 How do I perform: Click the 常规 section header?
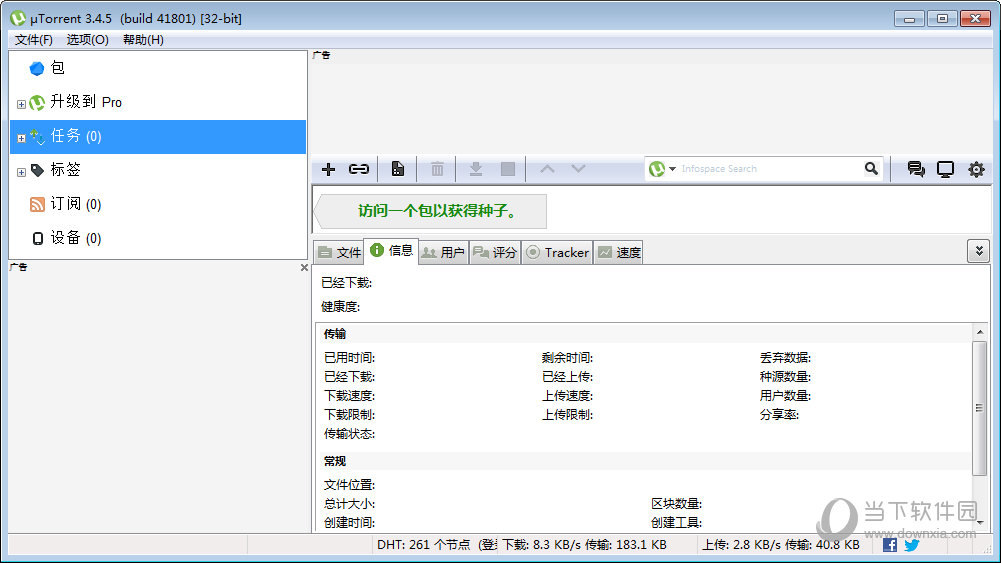click(x=335, y=461)
